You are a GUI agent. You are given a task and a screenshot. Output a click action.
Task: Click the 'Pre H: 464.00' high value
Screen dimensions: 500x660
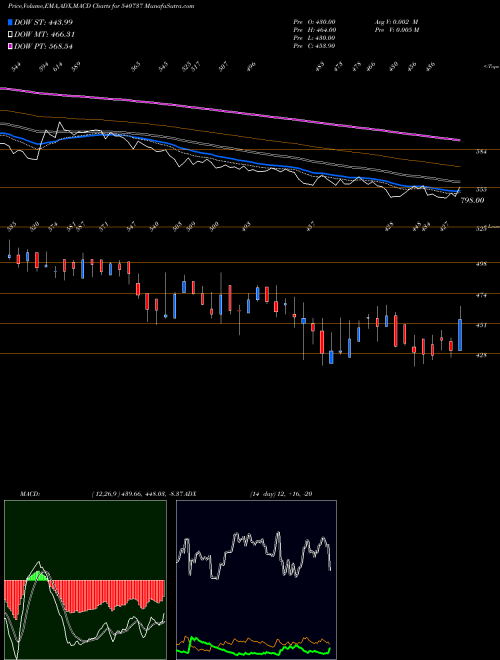click(x=314, y=30)
